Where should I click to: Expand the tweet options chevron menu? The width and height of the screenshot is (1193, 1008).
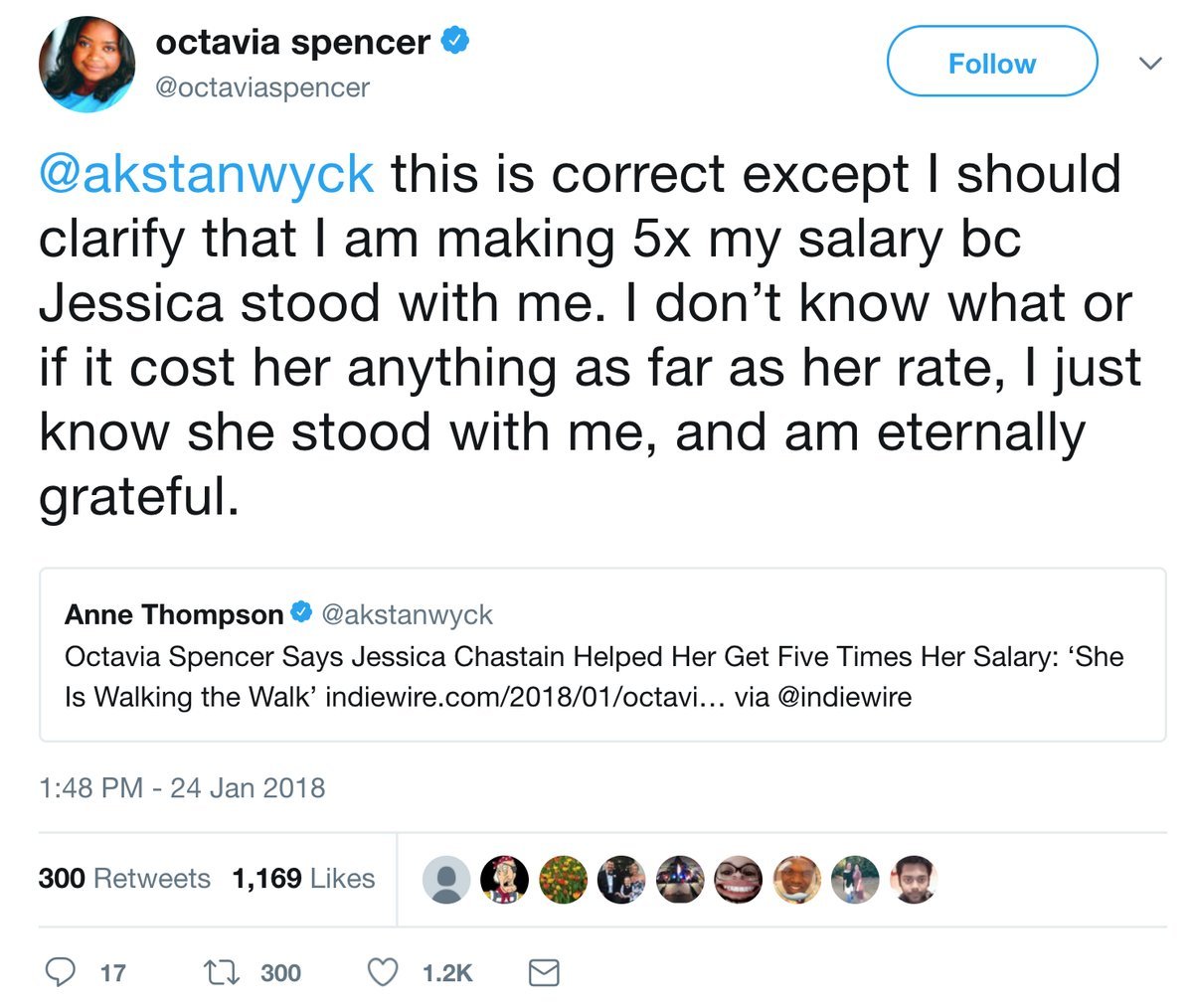[x=1149, y=63]
